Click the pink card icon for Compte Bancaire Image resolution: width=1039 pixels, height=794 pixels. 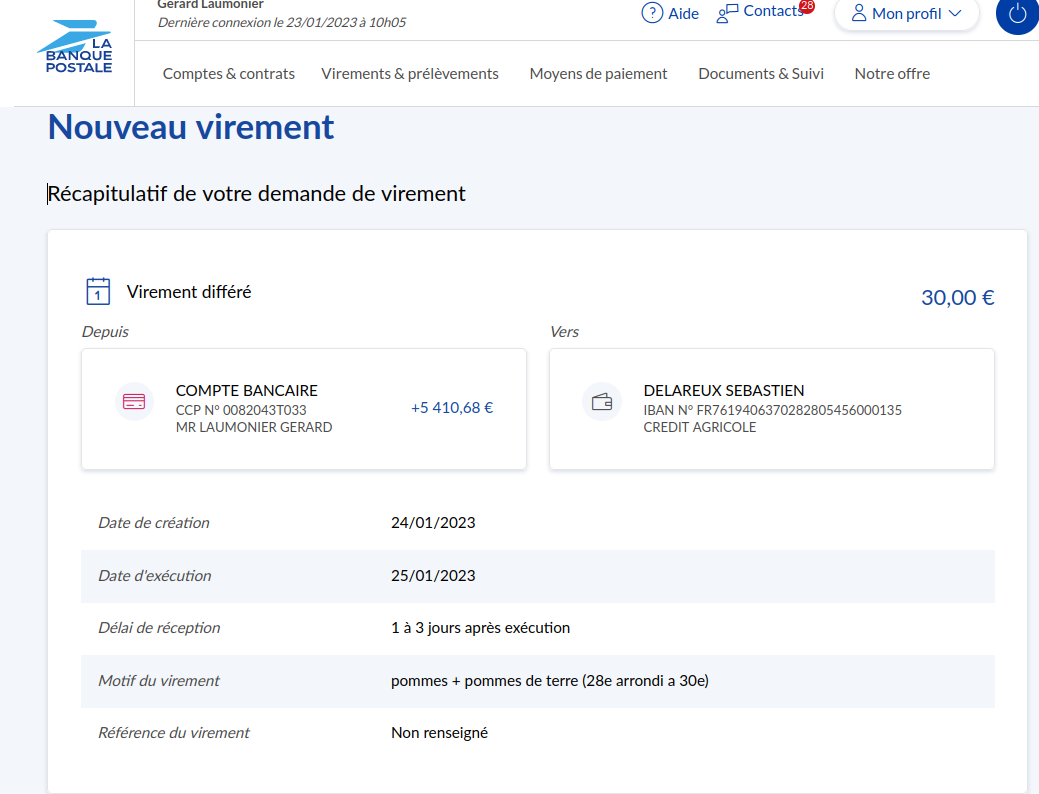click(x=133, y=402)
